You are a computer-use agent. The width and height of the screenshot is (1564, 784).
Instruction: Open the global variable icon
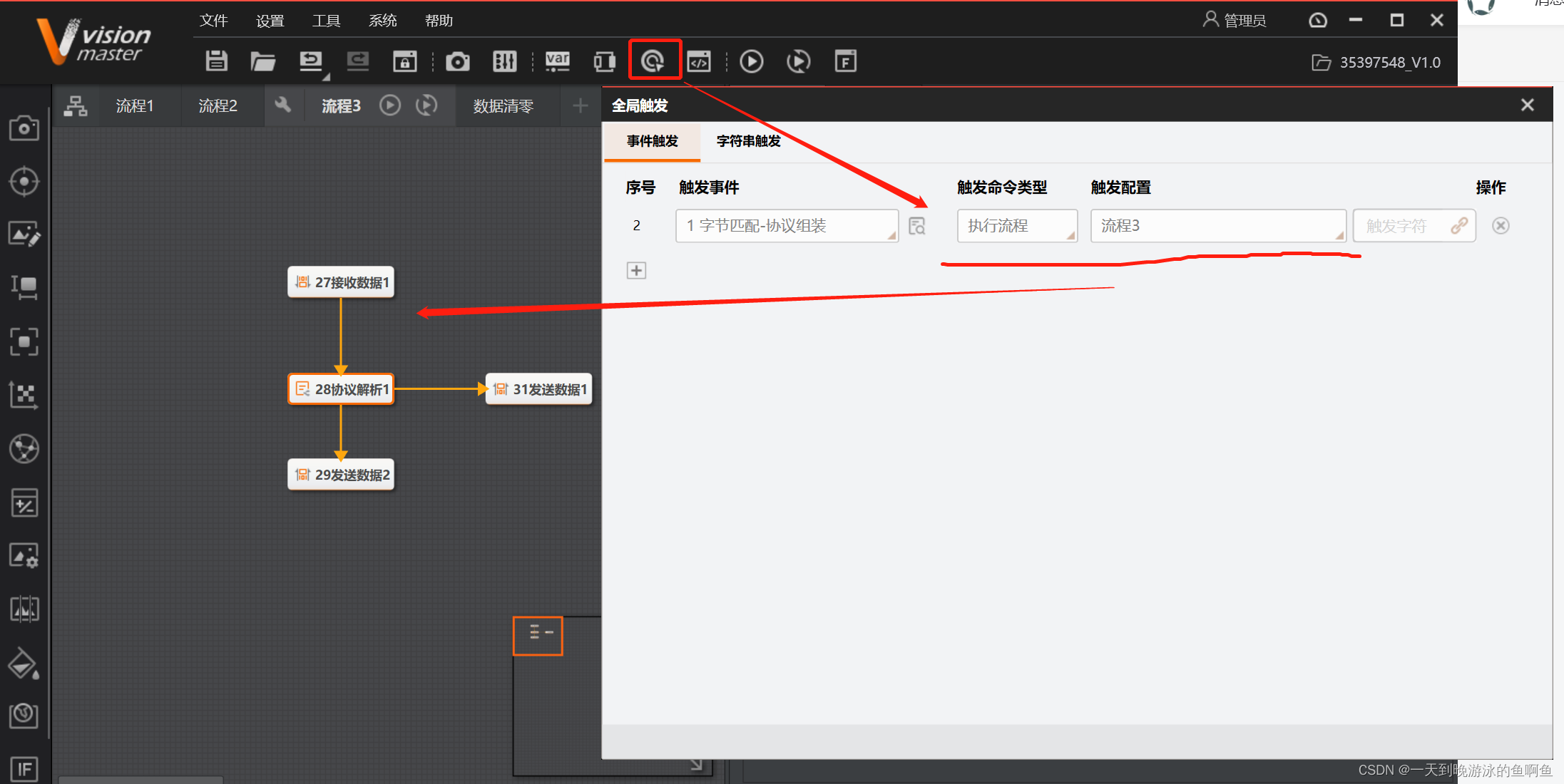557,61
